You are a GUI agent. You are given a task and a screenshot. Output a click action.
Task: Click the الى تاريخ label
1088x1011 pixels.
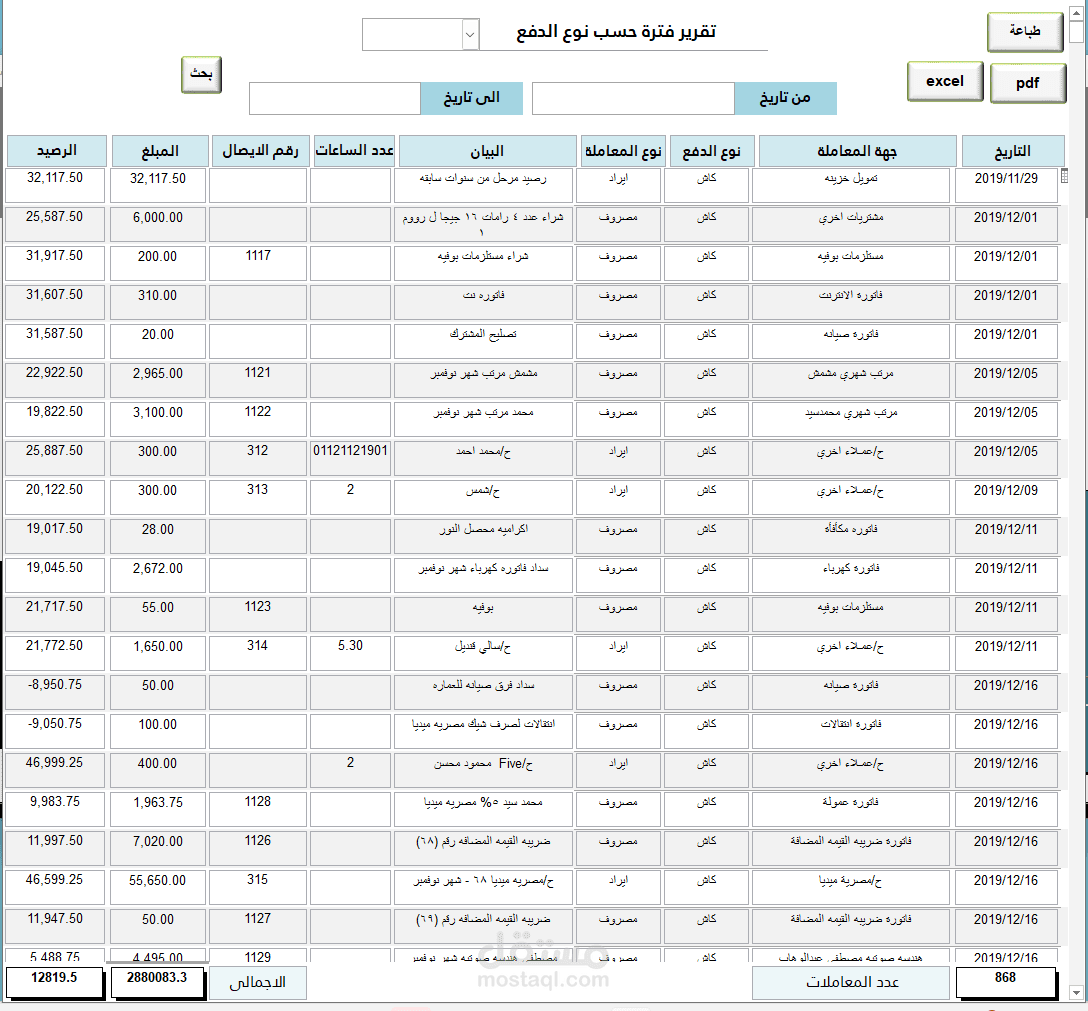coord(472,98)
